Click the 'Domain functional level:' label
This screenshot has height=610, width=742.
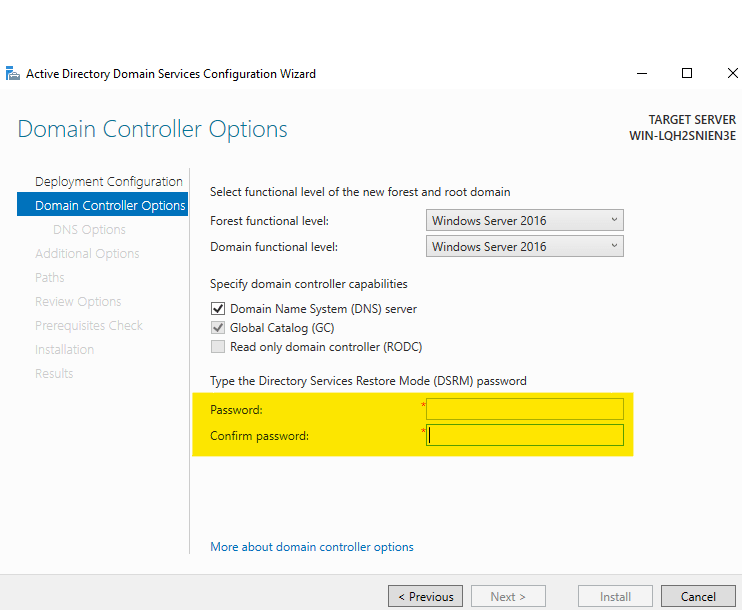pyautogui.click(x=274, y=247)
